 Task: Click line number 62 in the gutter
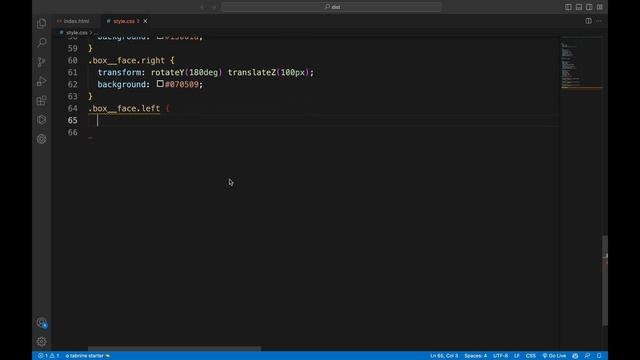(72, 84)
